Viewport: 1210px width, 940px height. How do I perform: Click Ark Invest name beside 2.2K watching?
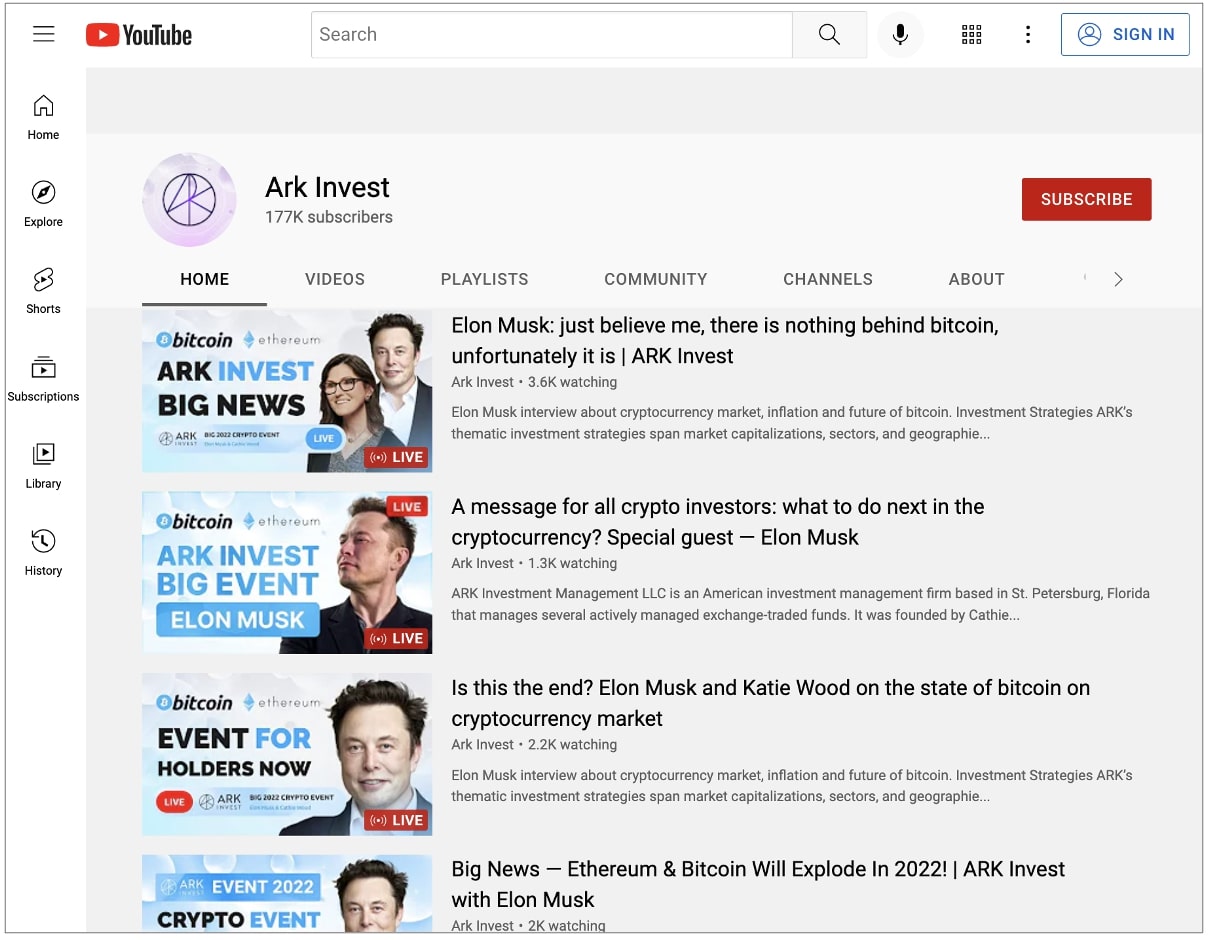tap(482, 744)
